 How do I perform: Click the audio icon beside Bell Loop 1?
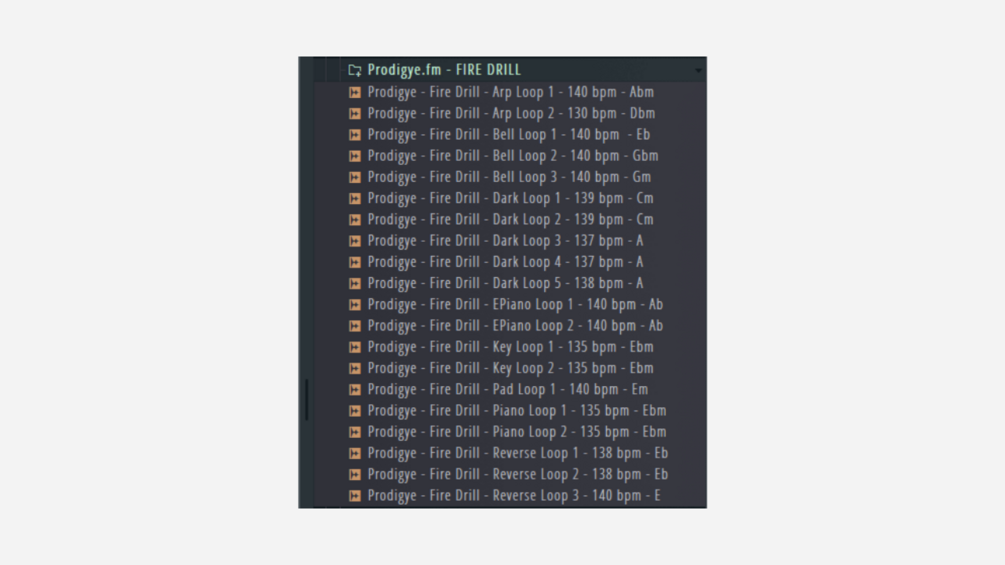pyautogui.click(x=354, y=135)
